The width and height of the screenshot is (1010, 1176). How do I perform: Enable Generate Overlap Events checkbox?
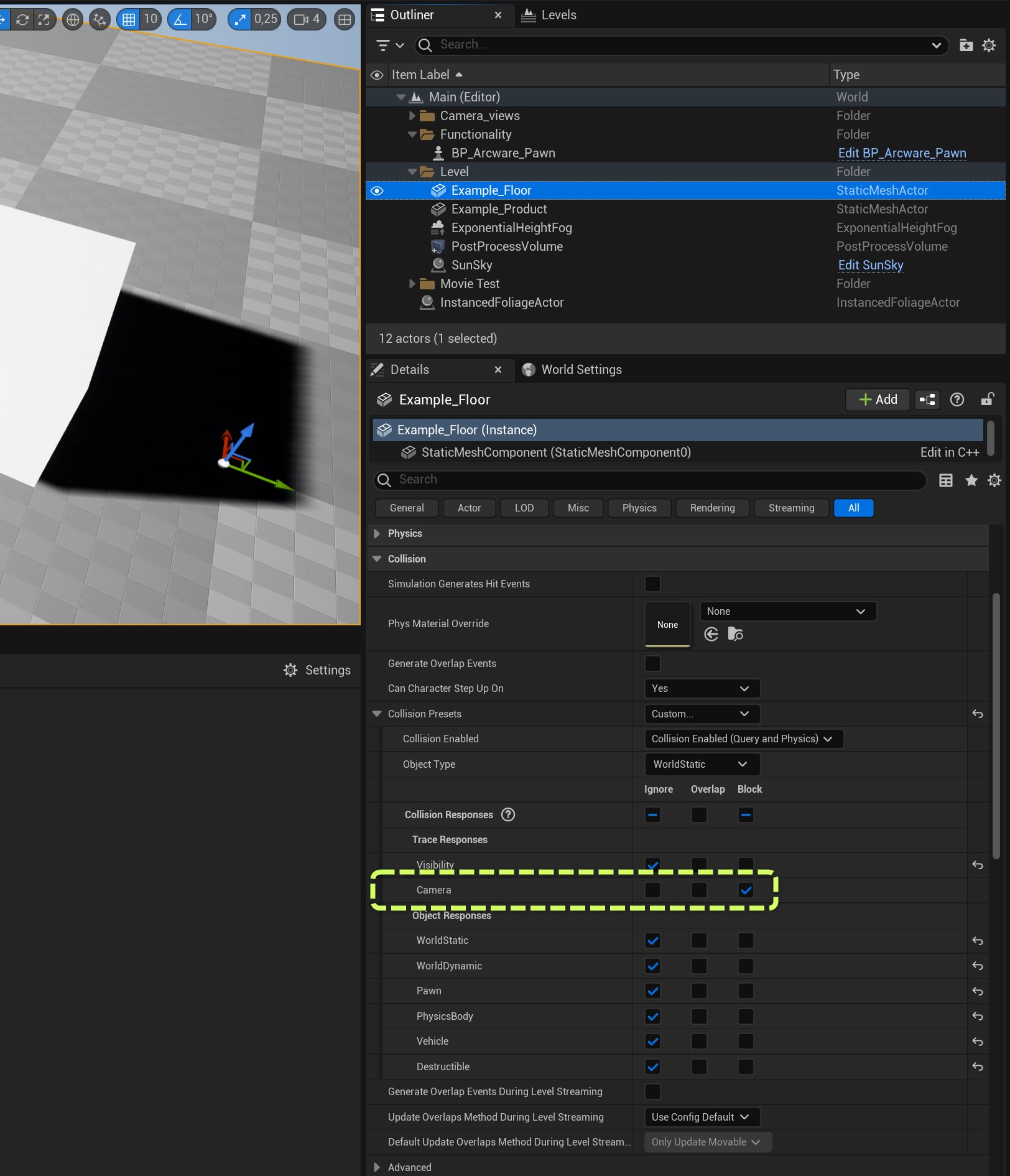652,663
